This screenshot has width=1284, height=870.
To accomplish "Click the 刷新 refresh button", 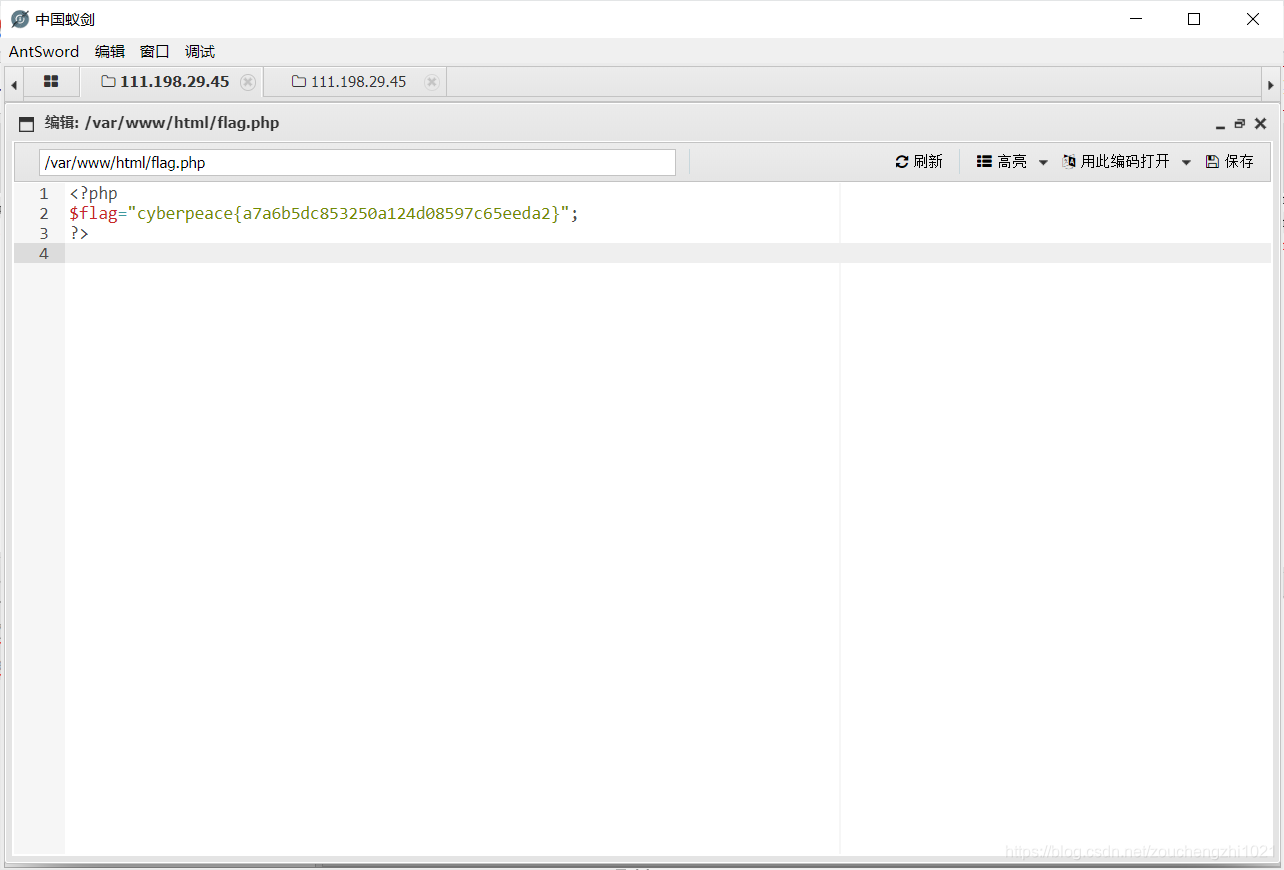I will coord(919,162).
